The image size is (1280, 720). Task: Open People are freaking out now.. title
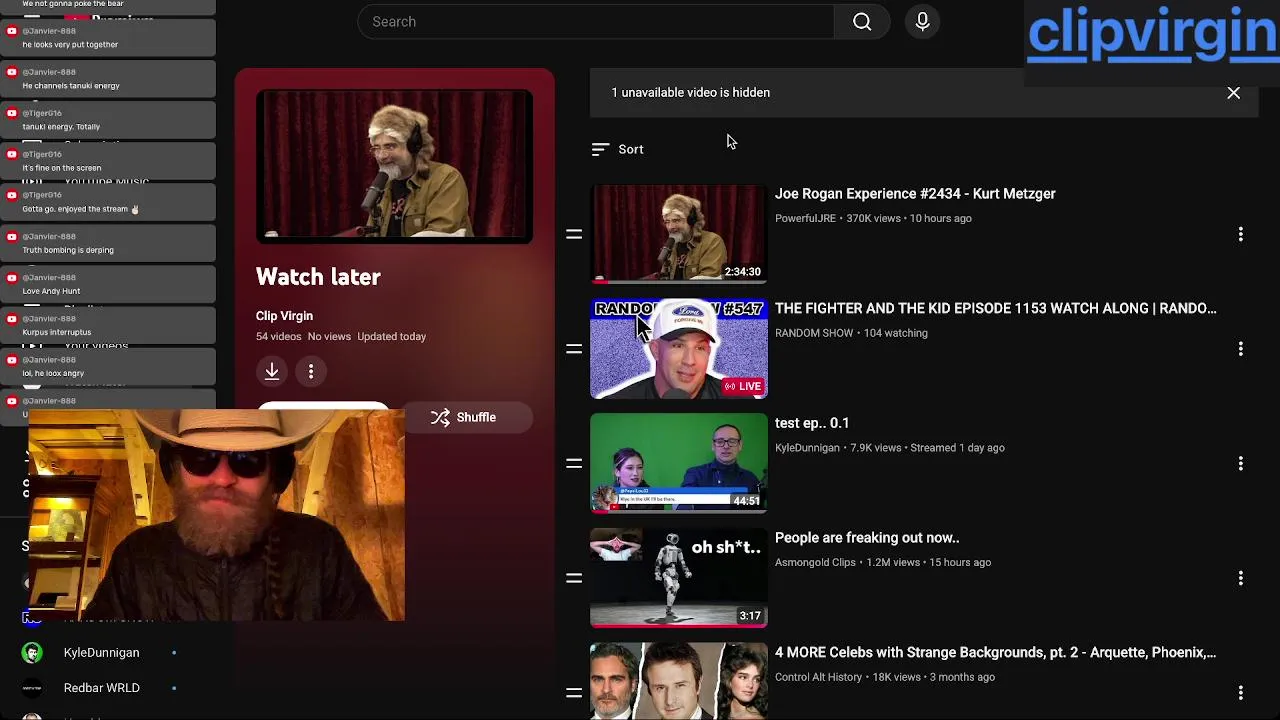coord(867,538)
